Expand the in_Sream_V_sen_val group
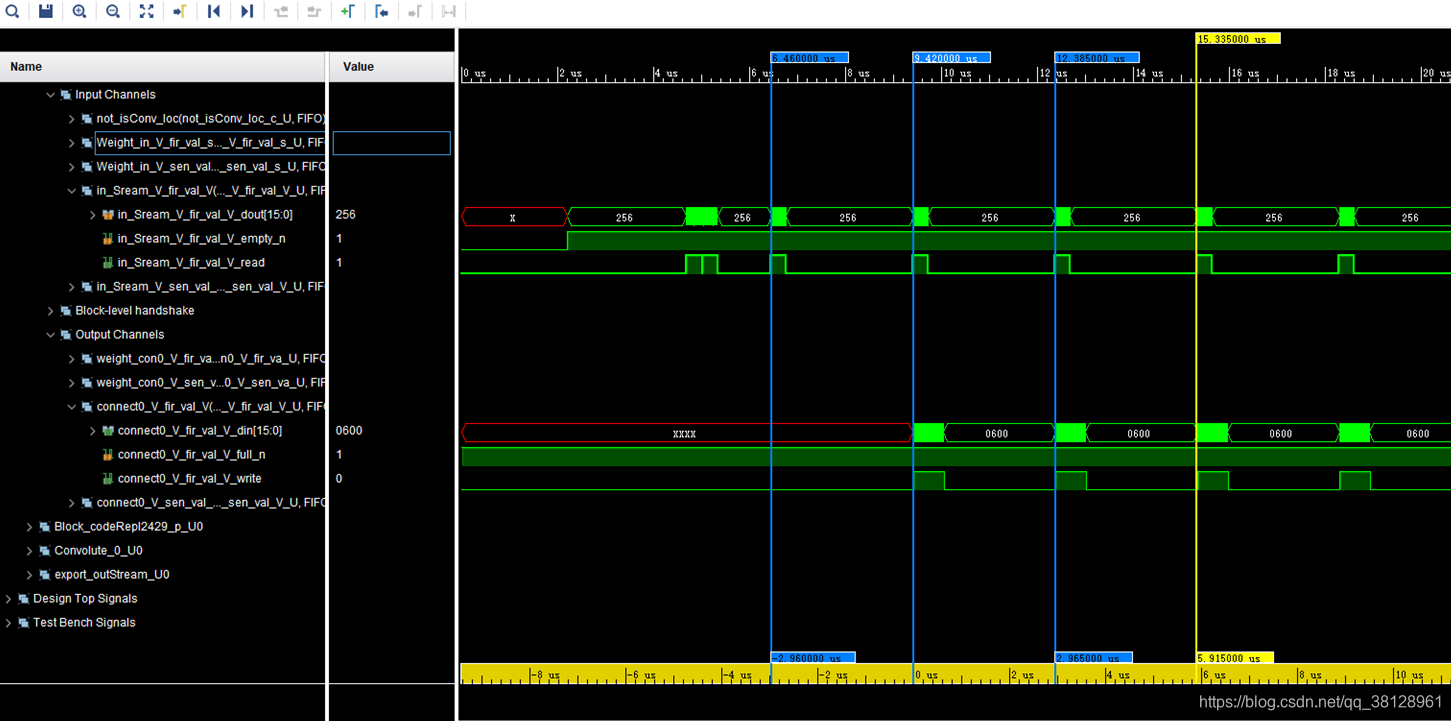 click(x=71, y=287)
